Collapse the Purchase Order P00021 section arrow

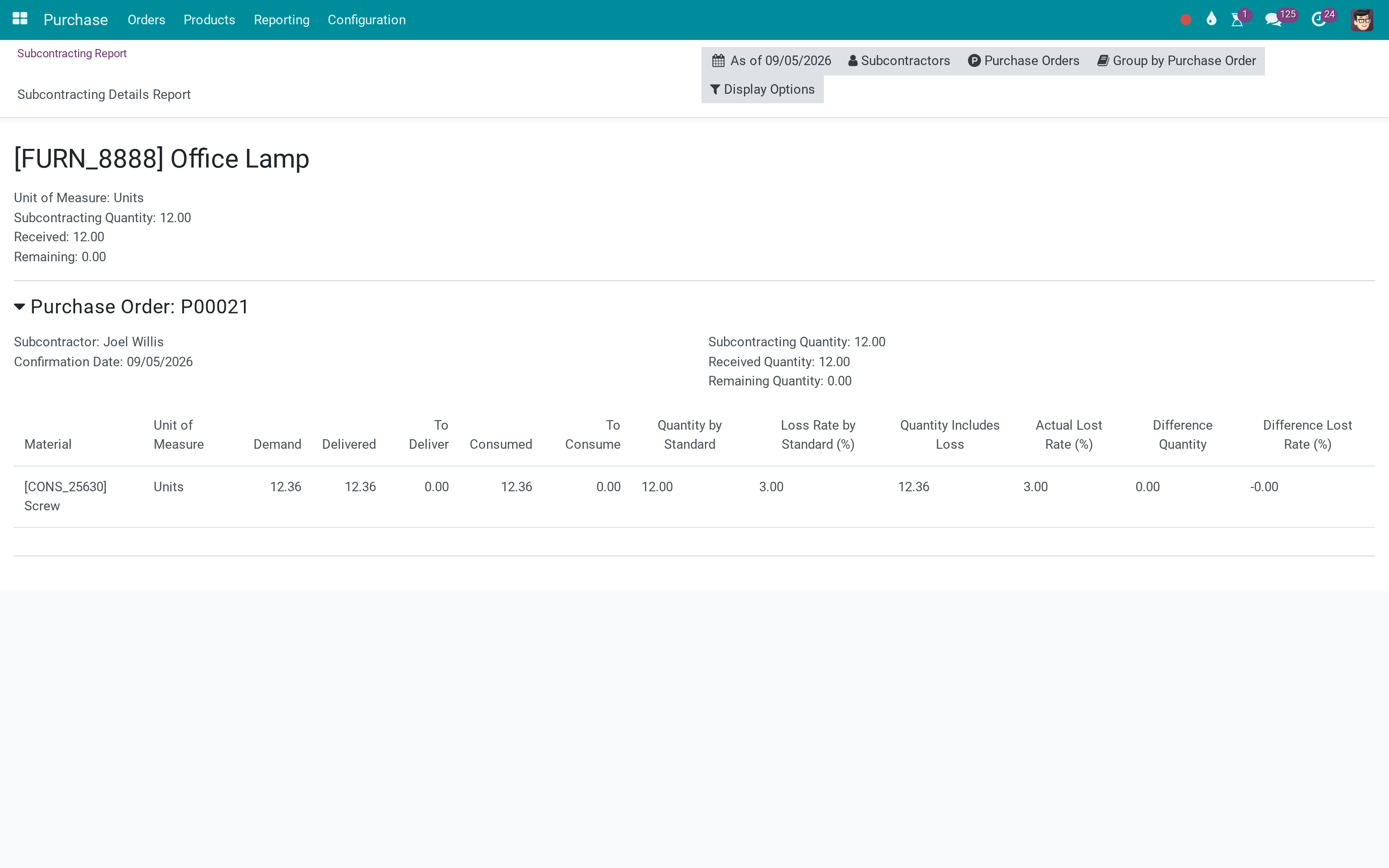pos(20,307)
